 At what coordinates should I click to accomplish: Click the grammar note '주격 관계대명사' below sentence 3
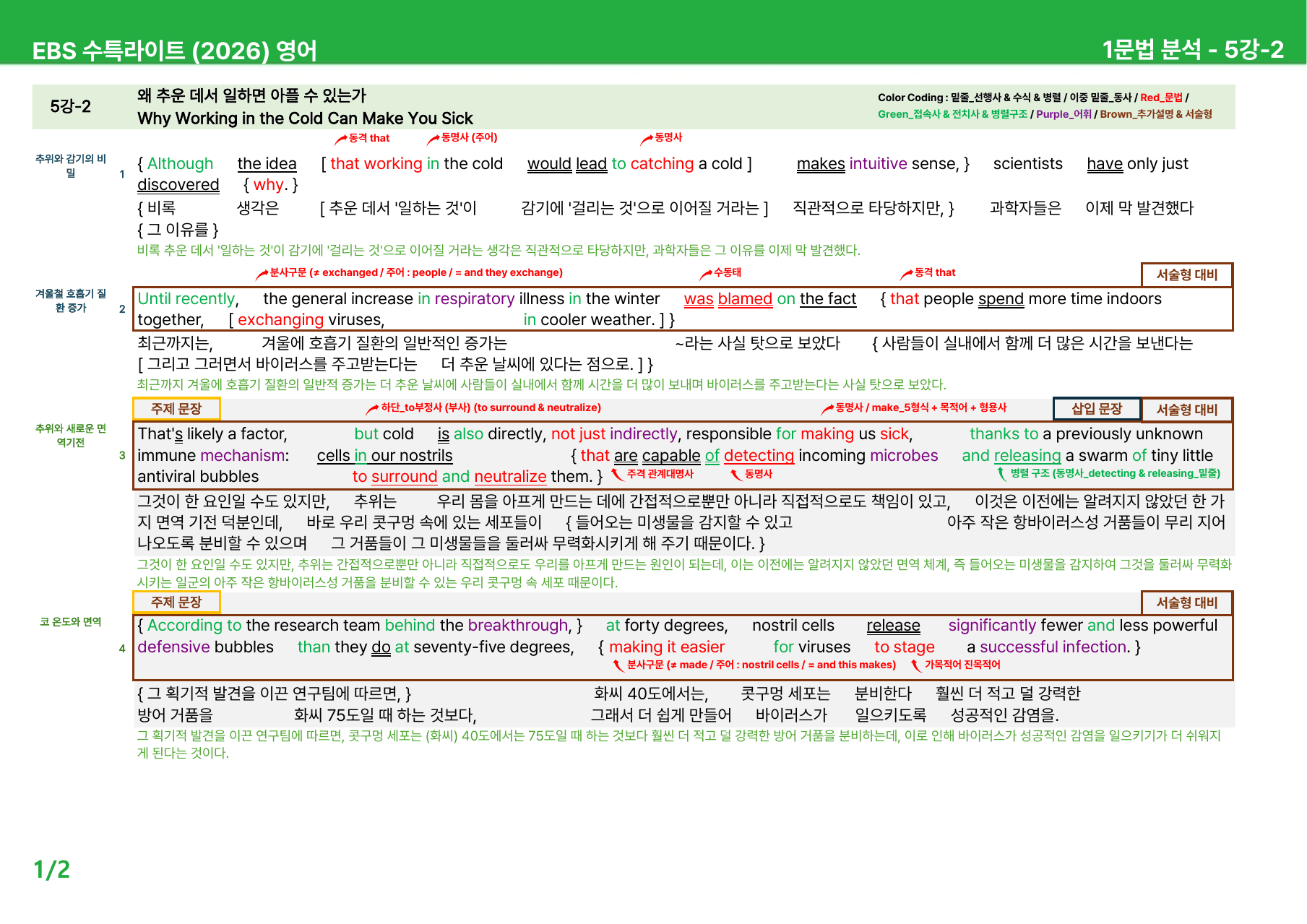[660, 474]
